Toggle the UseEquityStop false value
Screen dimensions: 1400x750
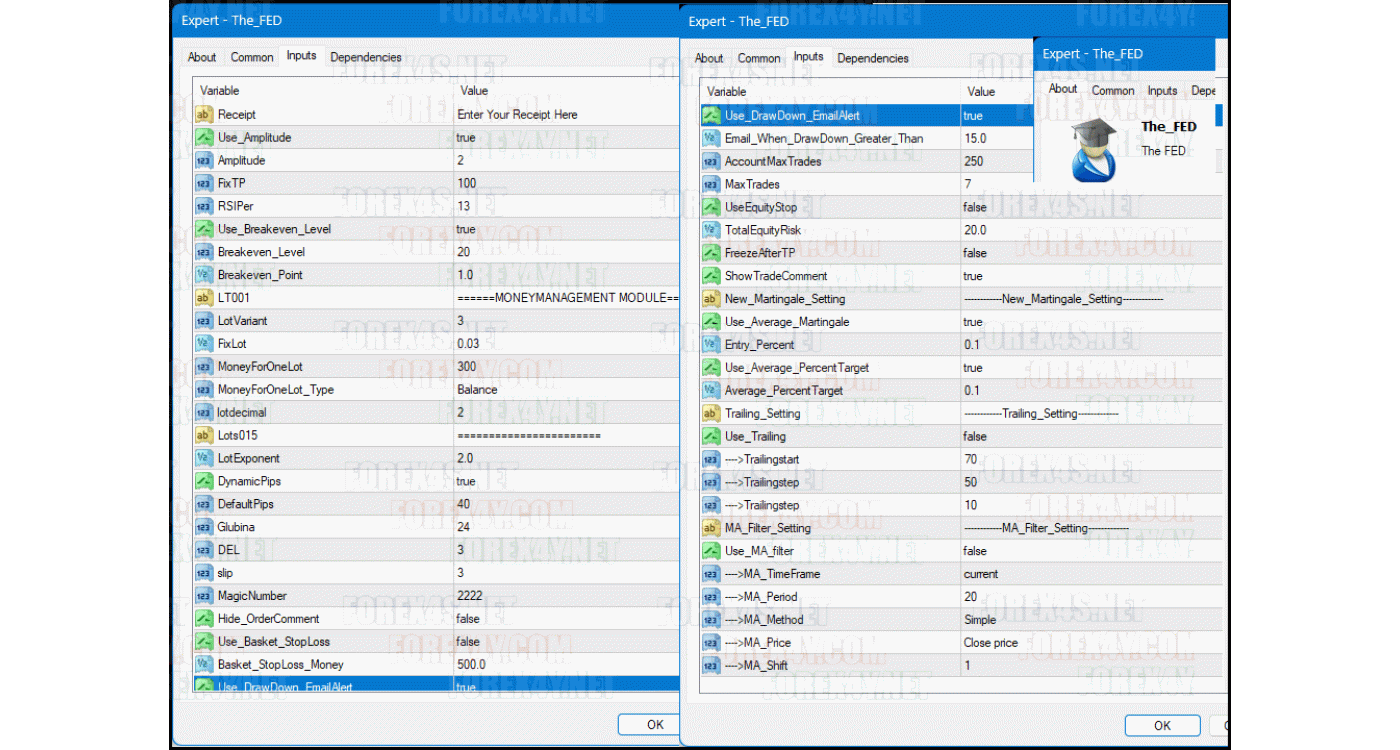pos(974,208)
